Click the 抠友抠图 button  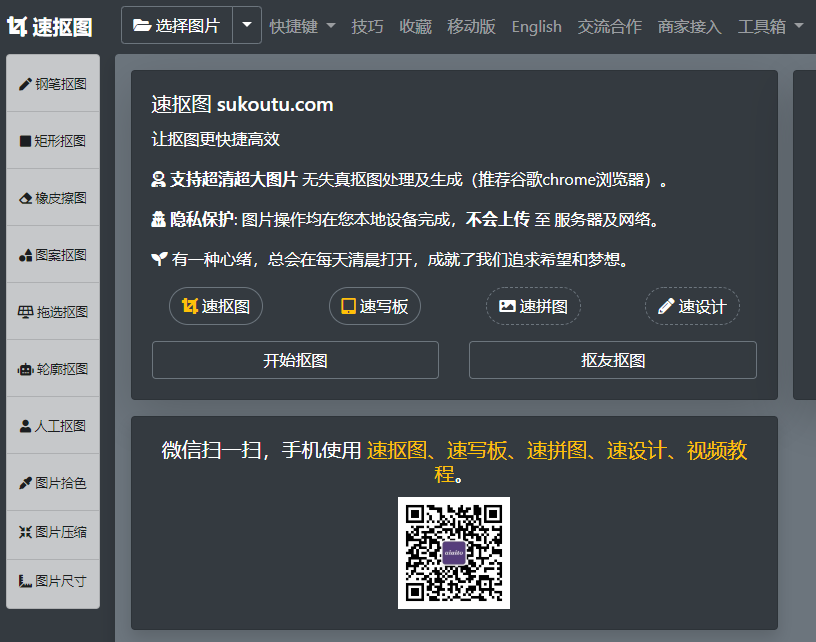click(x=613, y=360)
